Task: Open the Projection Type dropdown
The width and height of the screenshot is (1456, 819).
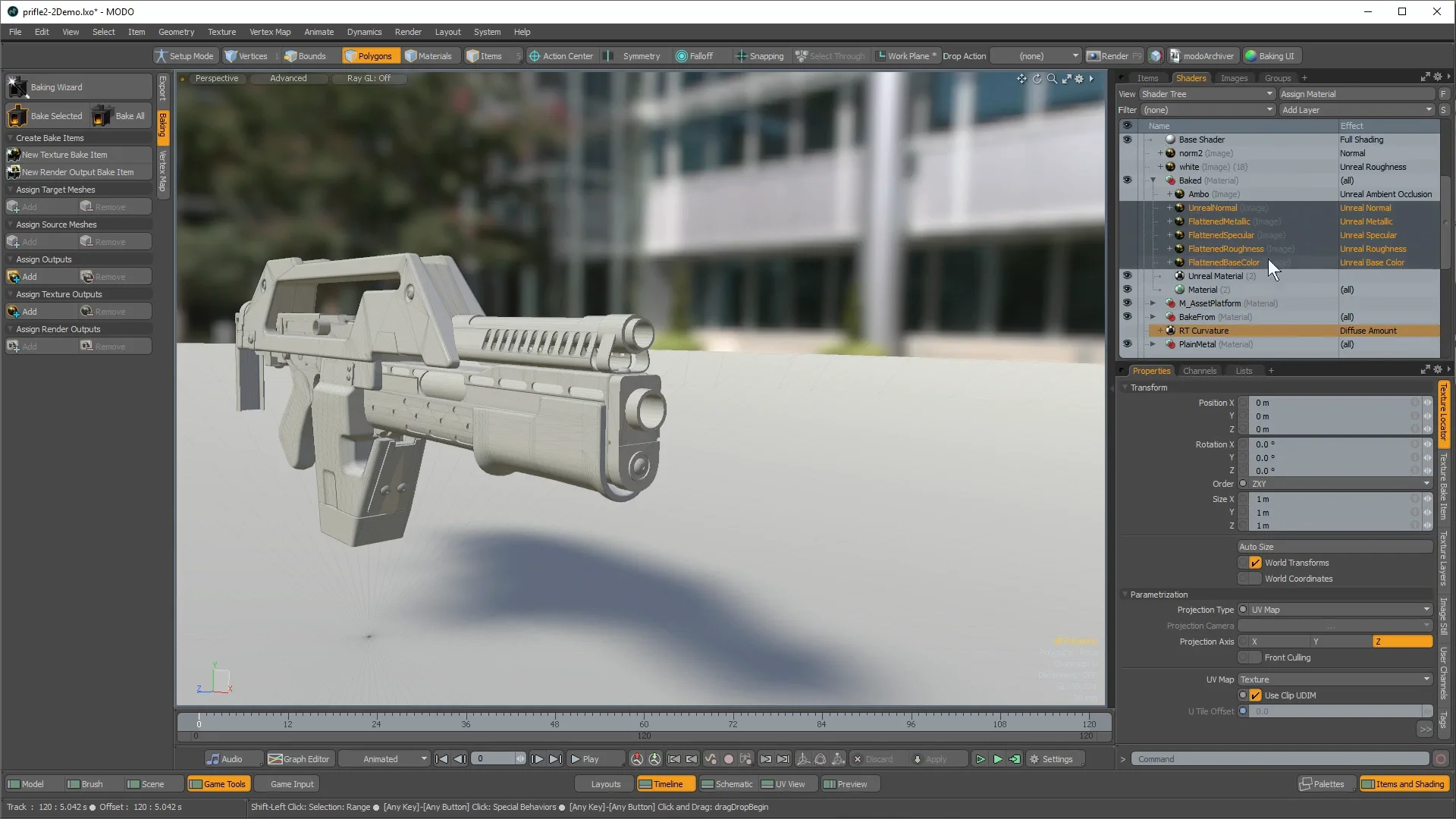Action: [x=1339, y=610]
